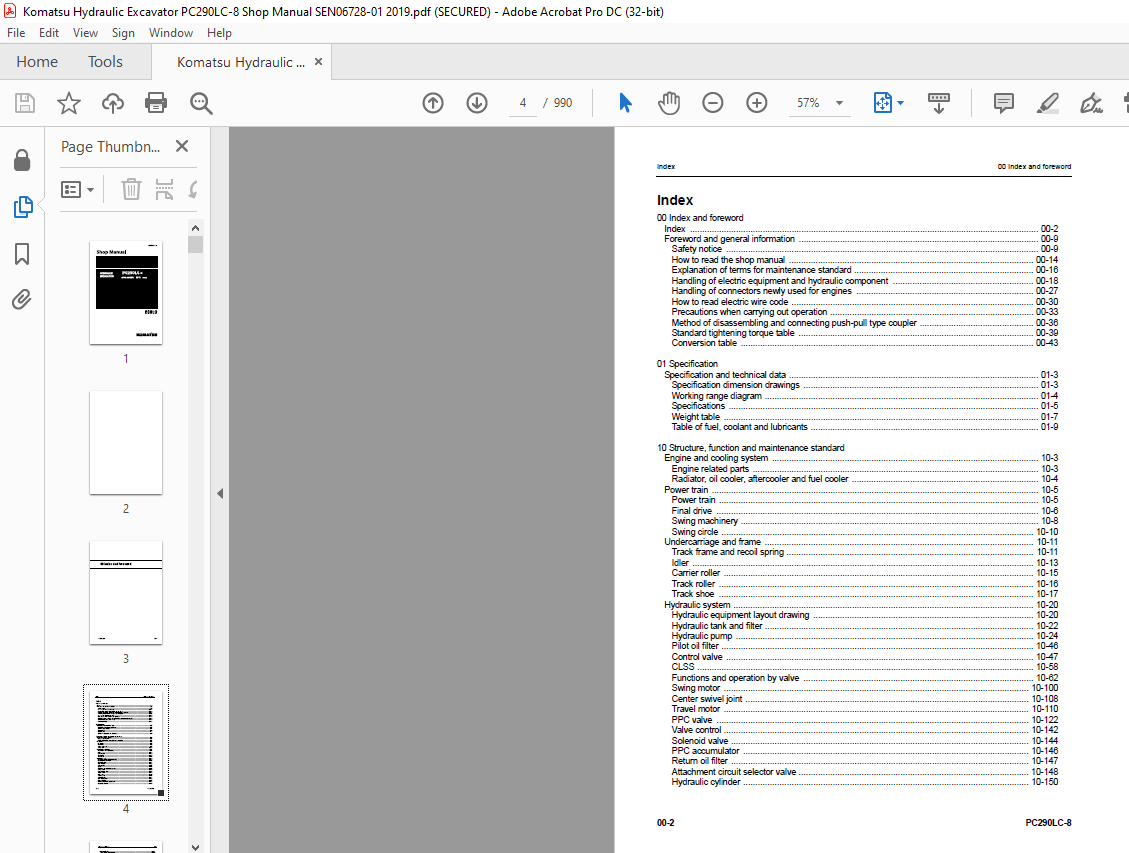Image resolution: width=1129 pixels, height=853 pixels.
Task: Click the Index heading text
Action: click(675, 200)
